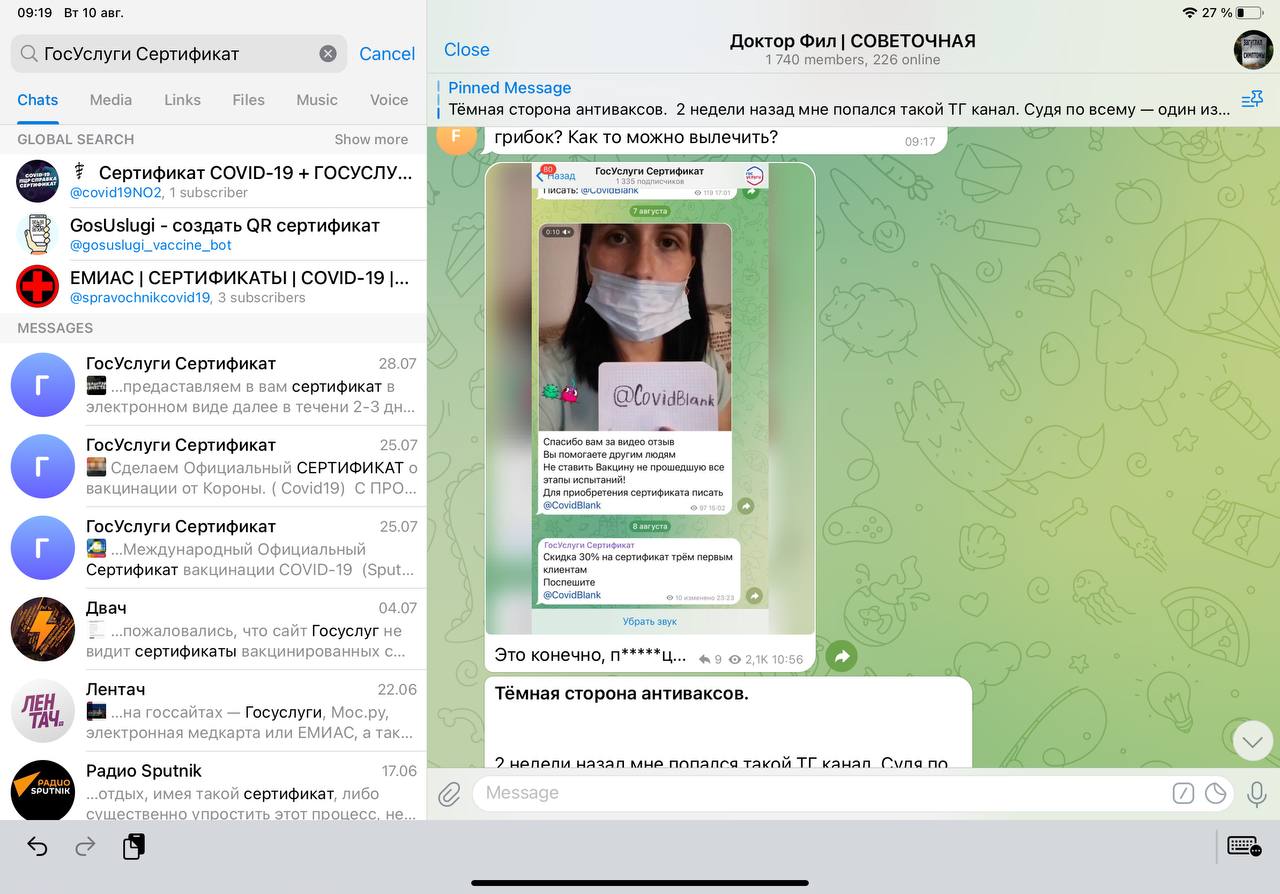The image size is (1280, 894).
Task: Show the on-screen keyboard
Action: pos(1244,846)
